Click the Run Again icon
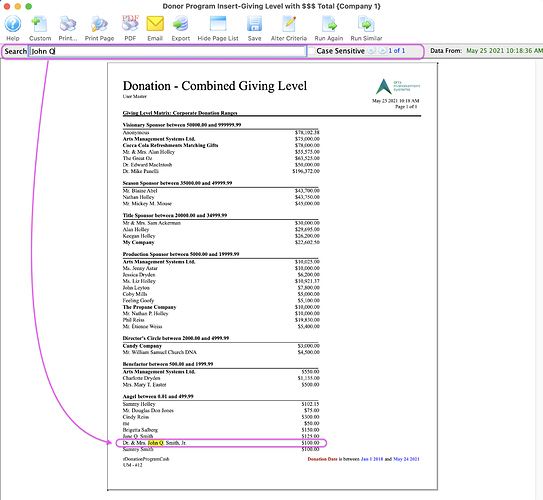 [329, 24]
